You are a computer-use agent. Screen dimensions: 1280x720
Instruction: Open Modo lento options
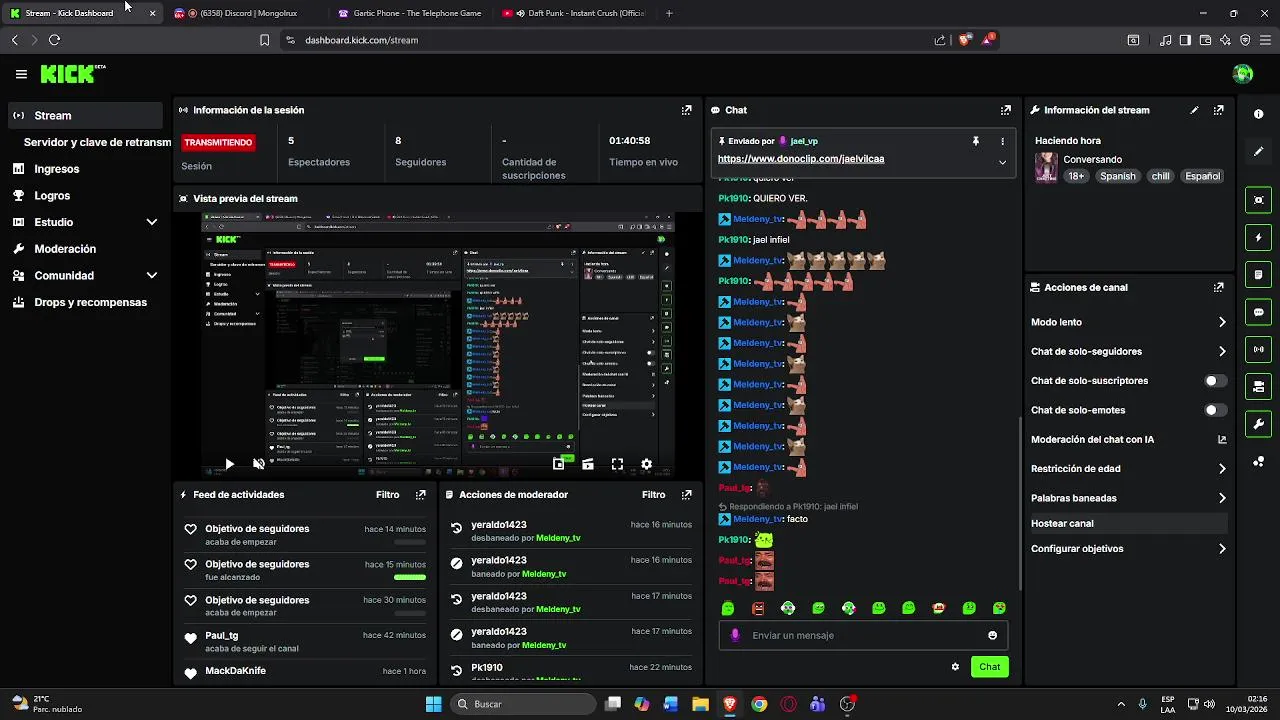coord(1127,322)
